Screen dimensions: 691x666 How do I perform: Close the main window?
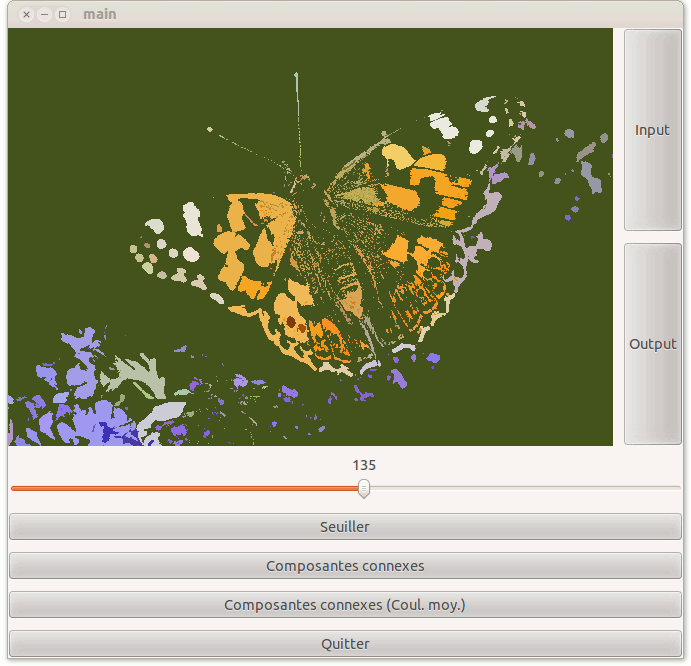tap(26, 15)
